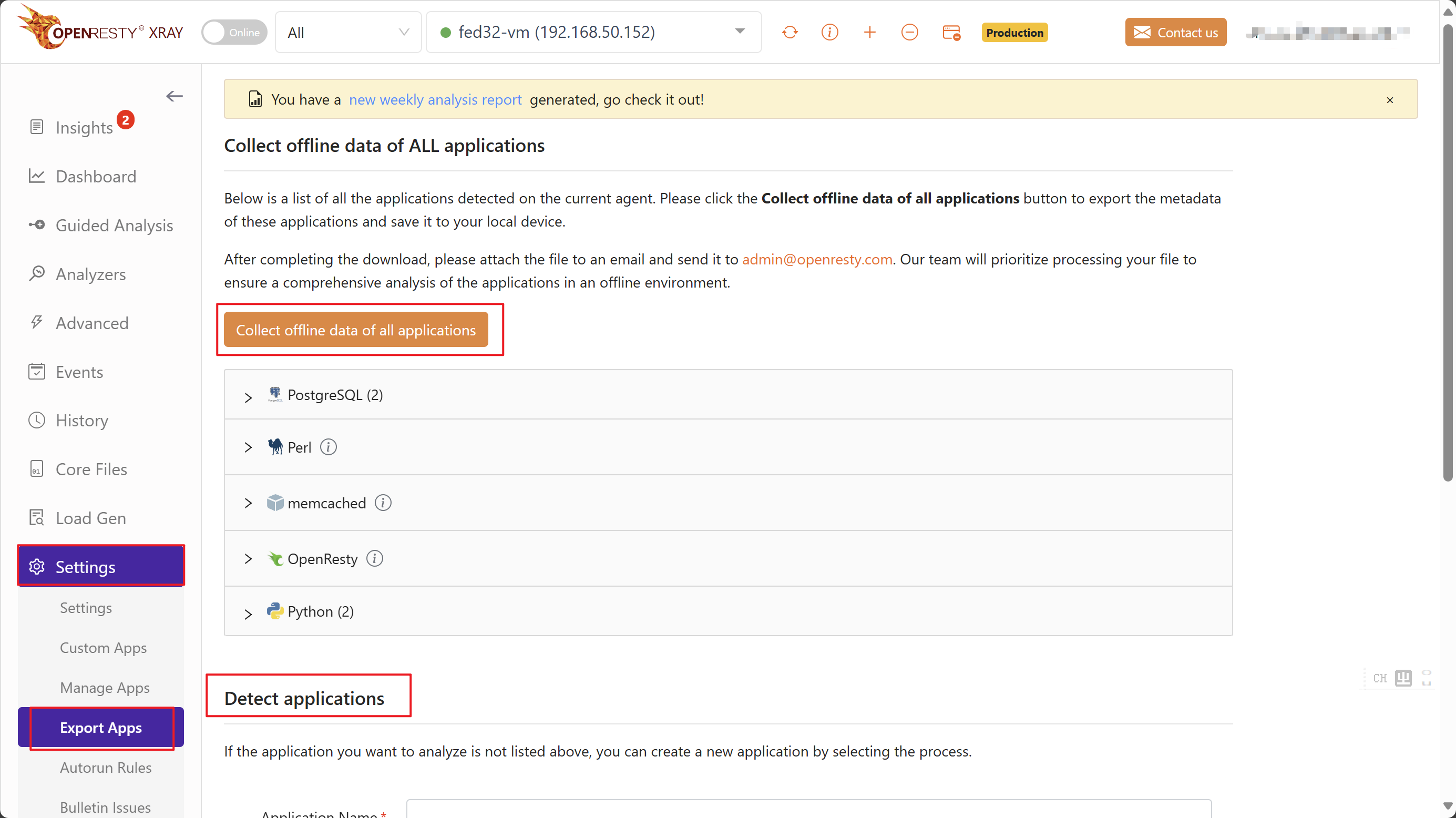
Task: Open the new weekly analysis report link
Action: 435,99
